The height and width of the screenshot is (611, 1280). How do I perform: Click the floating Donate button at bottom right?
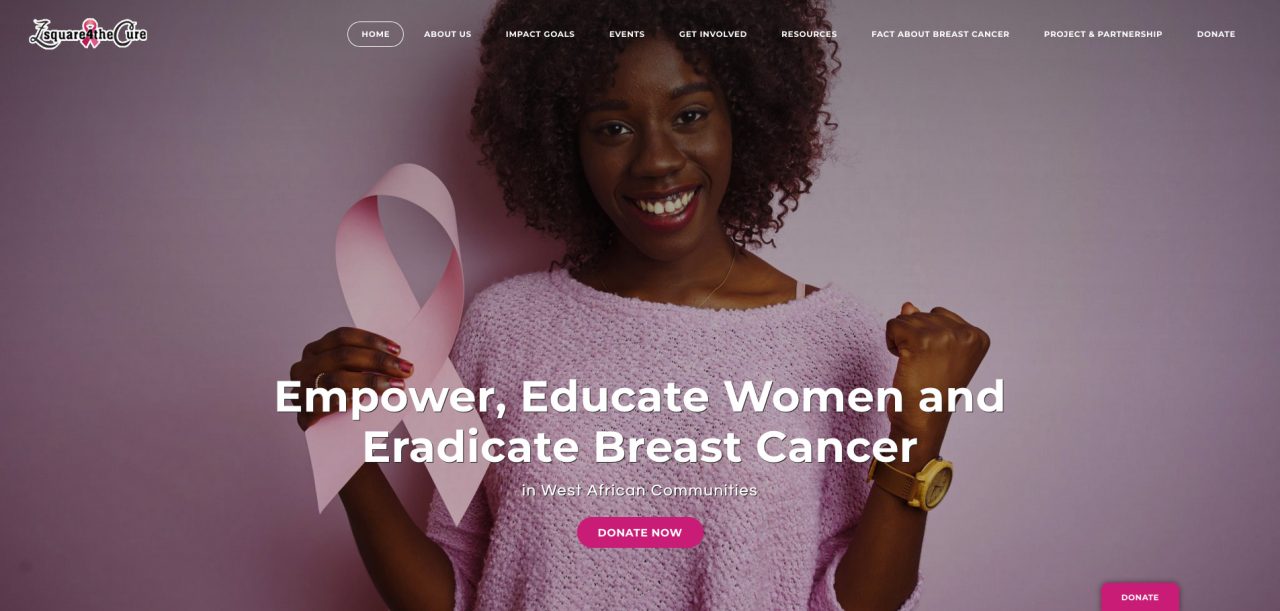click(1140, 597)
